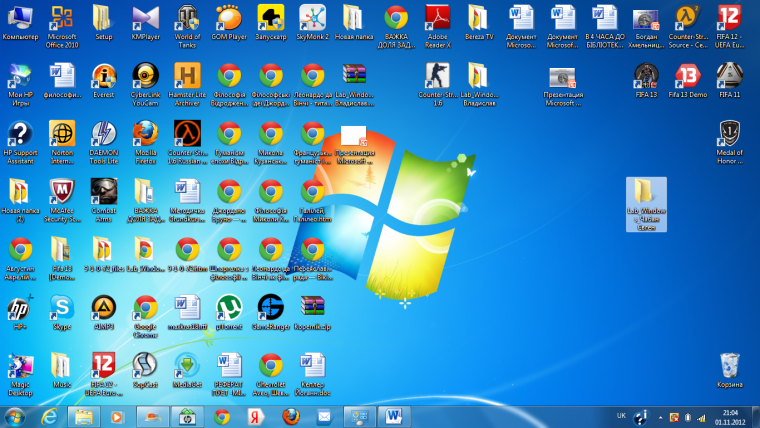This screenshot has height=428, width=760.
Task: Open Adobe Reader X shortcut
Action: pyautogui.click(x=438, y=18)
